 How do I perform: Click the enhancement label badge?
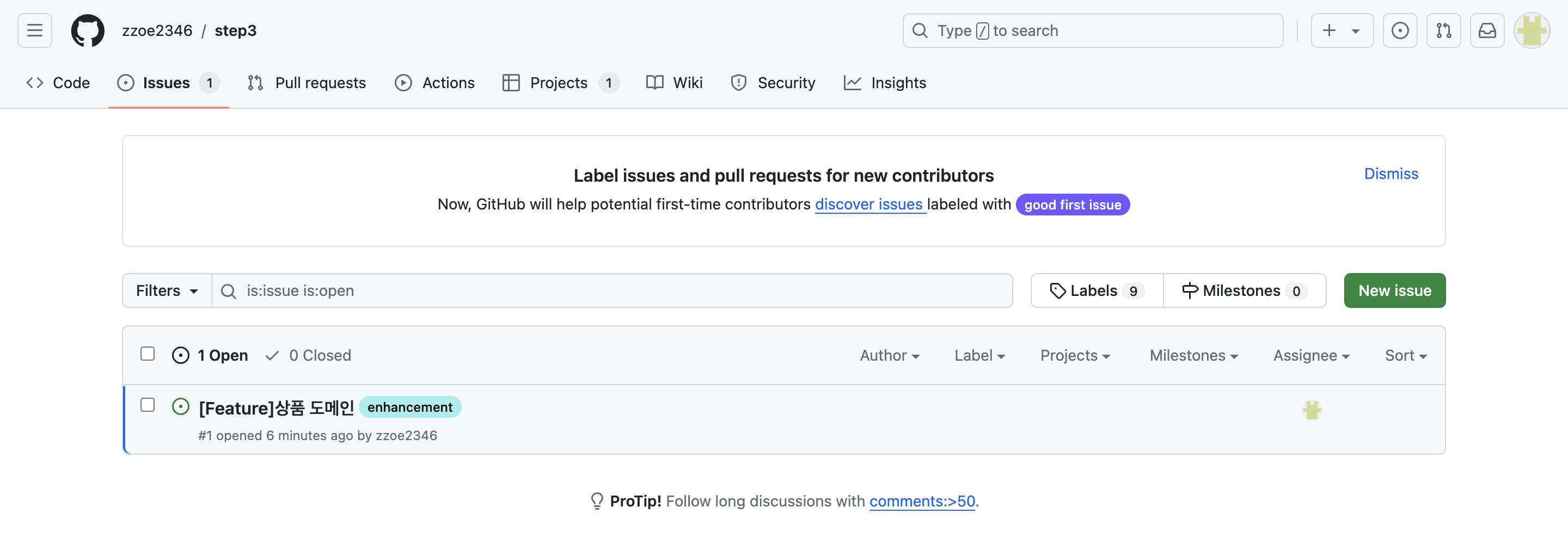pyautogui.click(x=409, y=407)
